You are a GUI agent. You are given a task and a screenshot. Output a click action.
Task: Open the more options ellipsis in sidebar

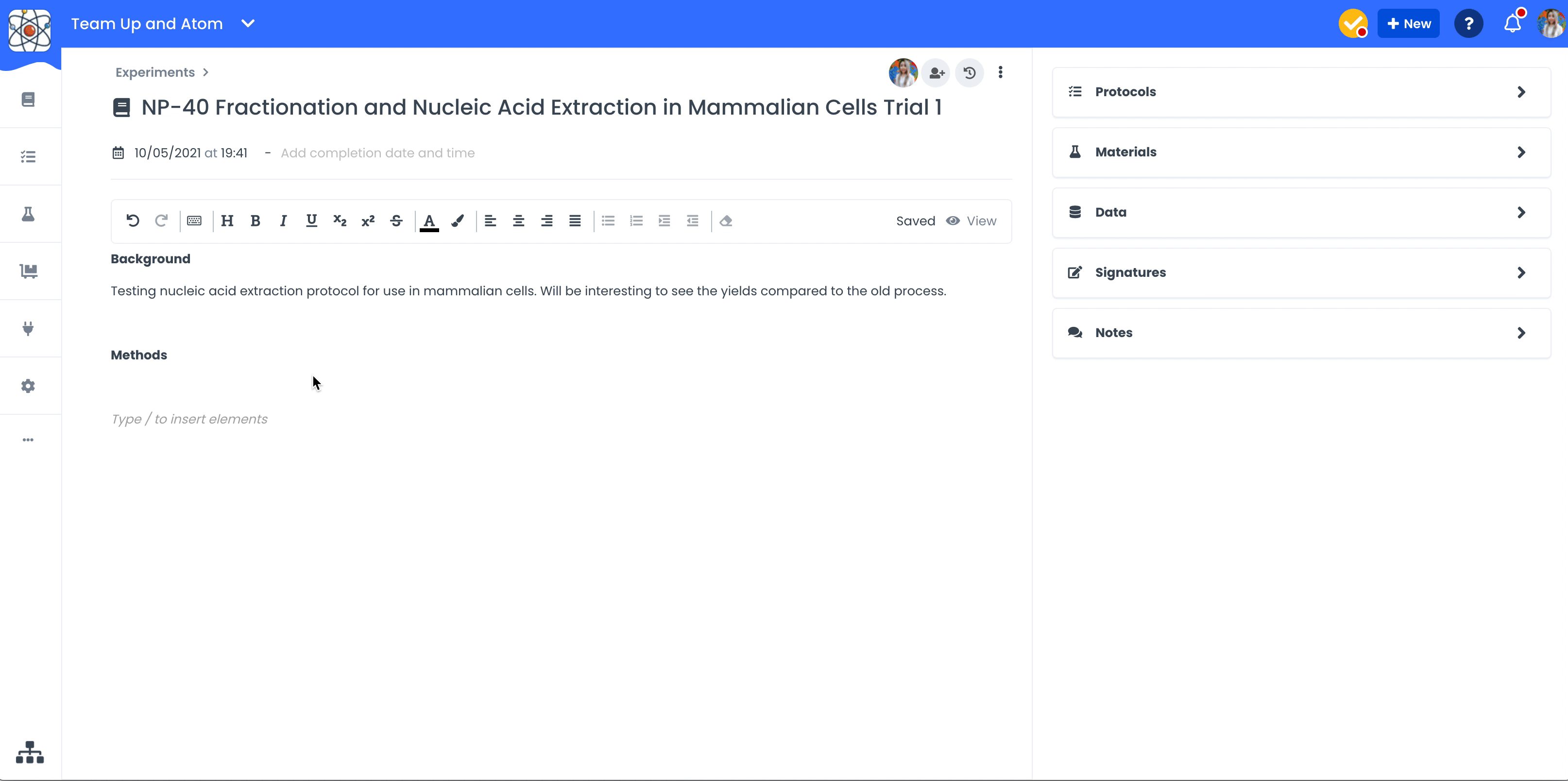click(x=28, y=440)
